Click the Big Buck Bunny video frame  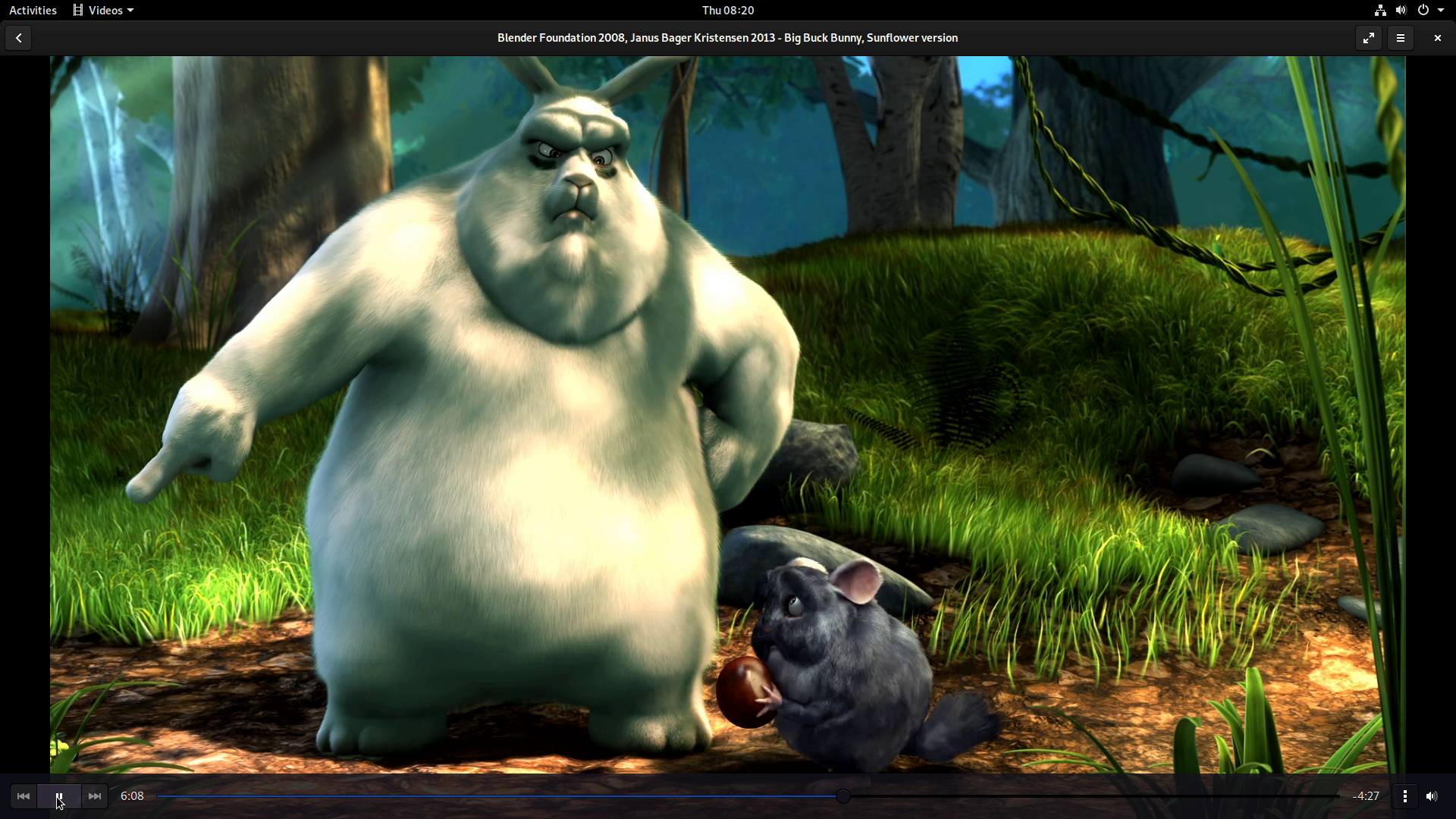(x=728, y=414)
